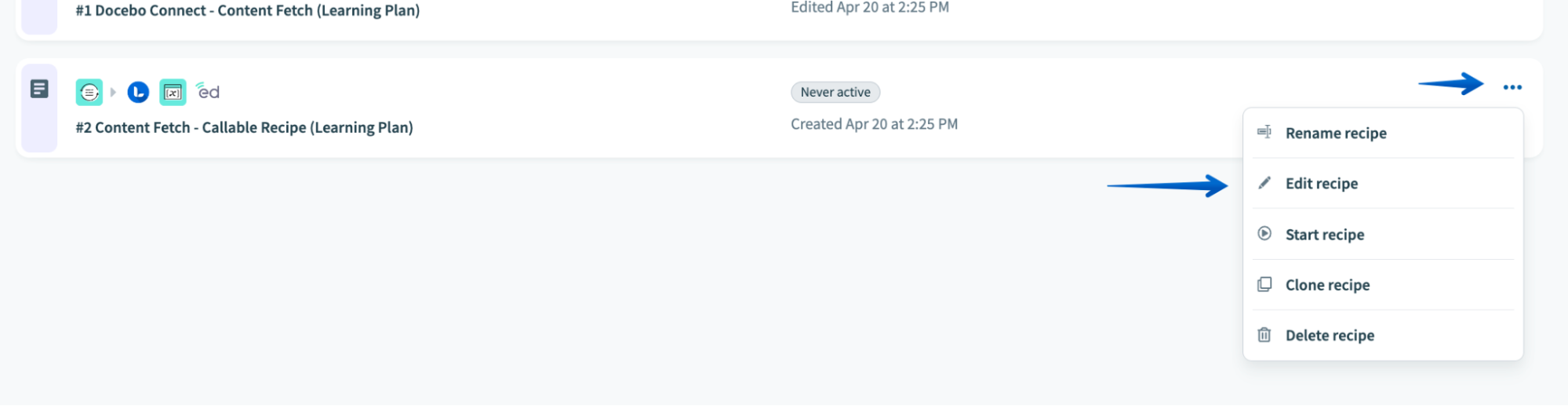Viewport: 1568px width, 406px height.
Task: Click the recipe document icon on row #2
Action: (39, 89)
